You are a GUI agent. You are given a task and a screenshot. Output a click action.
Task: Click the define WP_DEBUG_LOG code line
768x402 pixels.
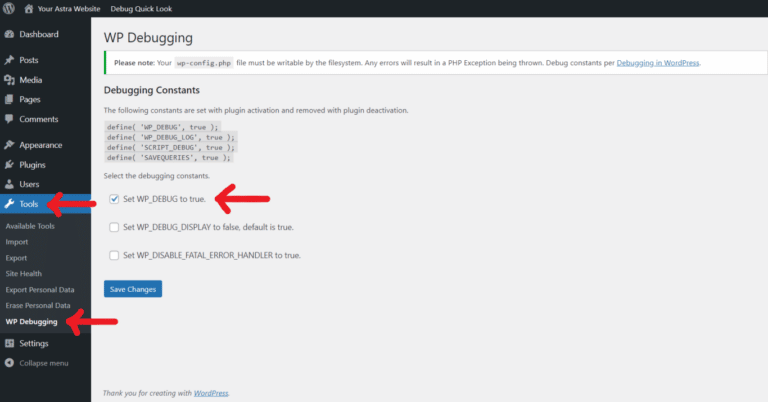tap(171, 137)
